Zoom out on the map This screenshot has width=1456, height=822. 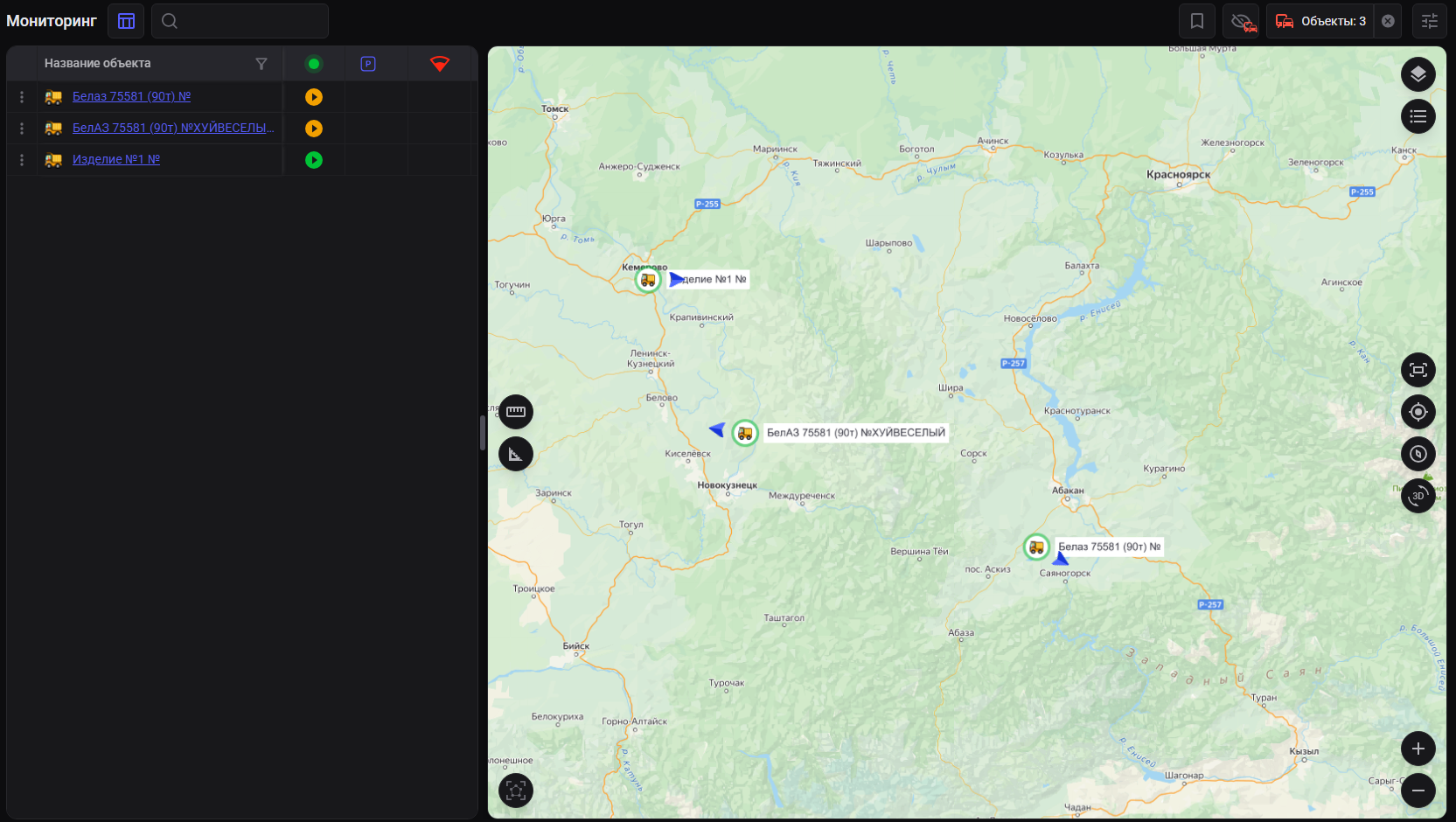pyautogui.click(x=1418, y=791)
